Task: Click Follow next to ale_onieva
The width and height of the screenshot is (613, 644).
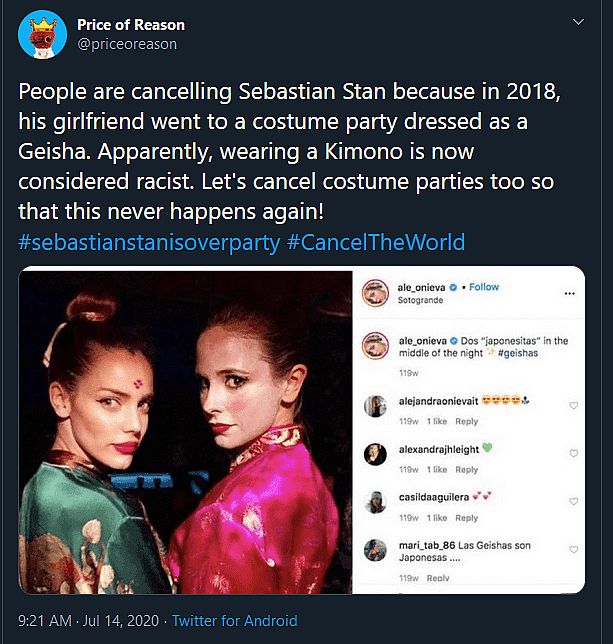Action: [x=484, y=287]
